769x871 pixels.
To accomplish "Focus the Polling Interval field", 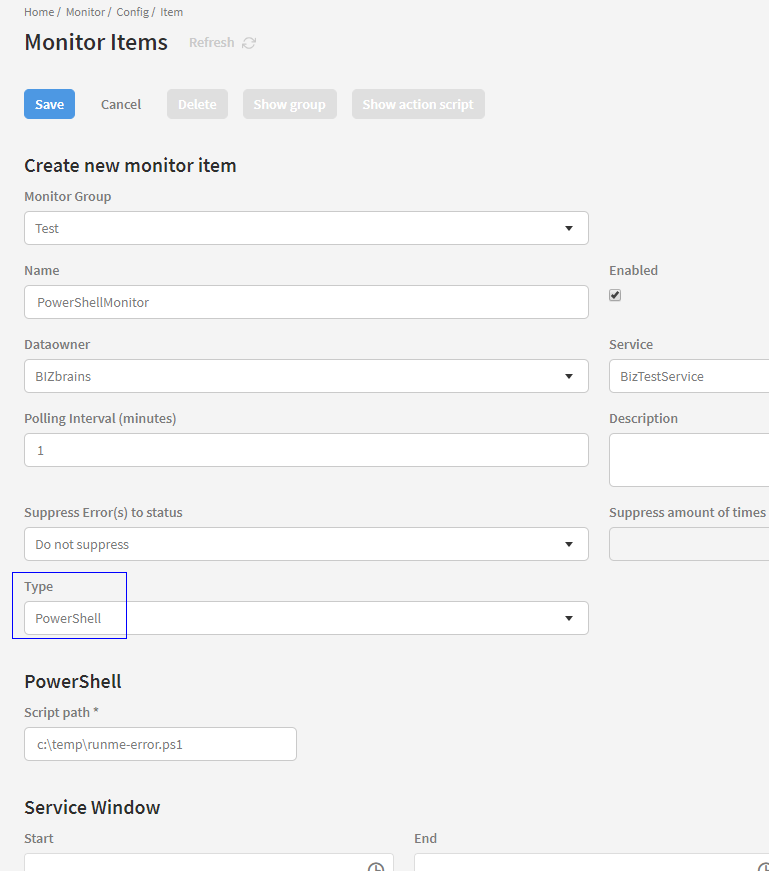I will [x=306, y=450].
